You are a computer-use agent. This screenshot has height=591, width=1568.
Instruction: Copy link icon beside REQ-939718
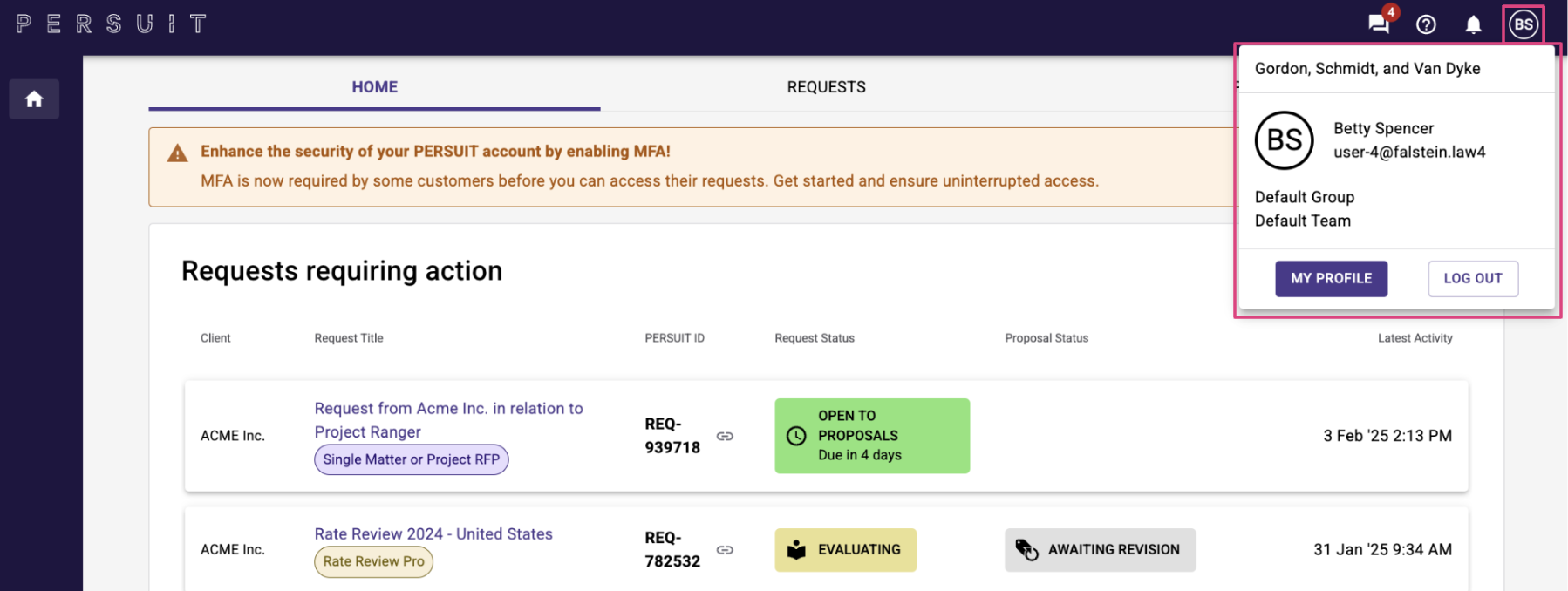pyautogui.click(x=725, y=436)
